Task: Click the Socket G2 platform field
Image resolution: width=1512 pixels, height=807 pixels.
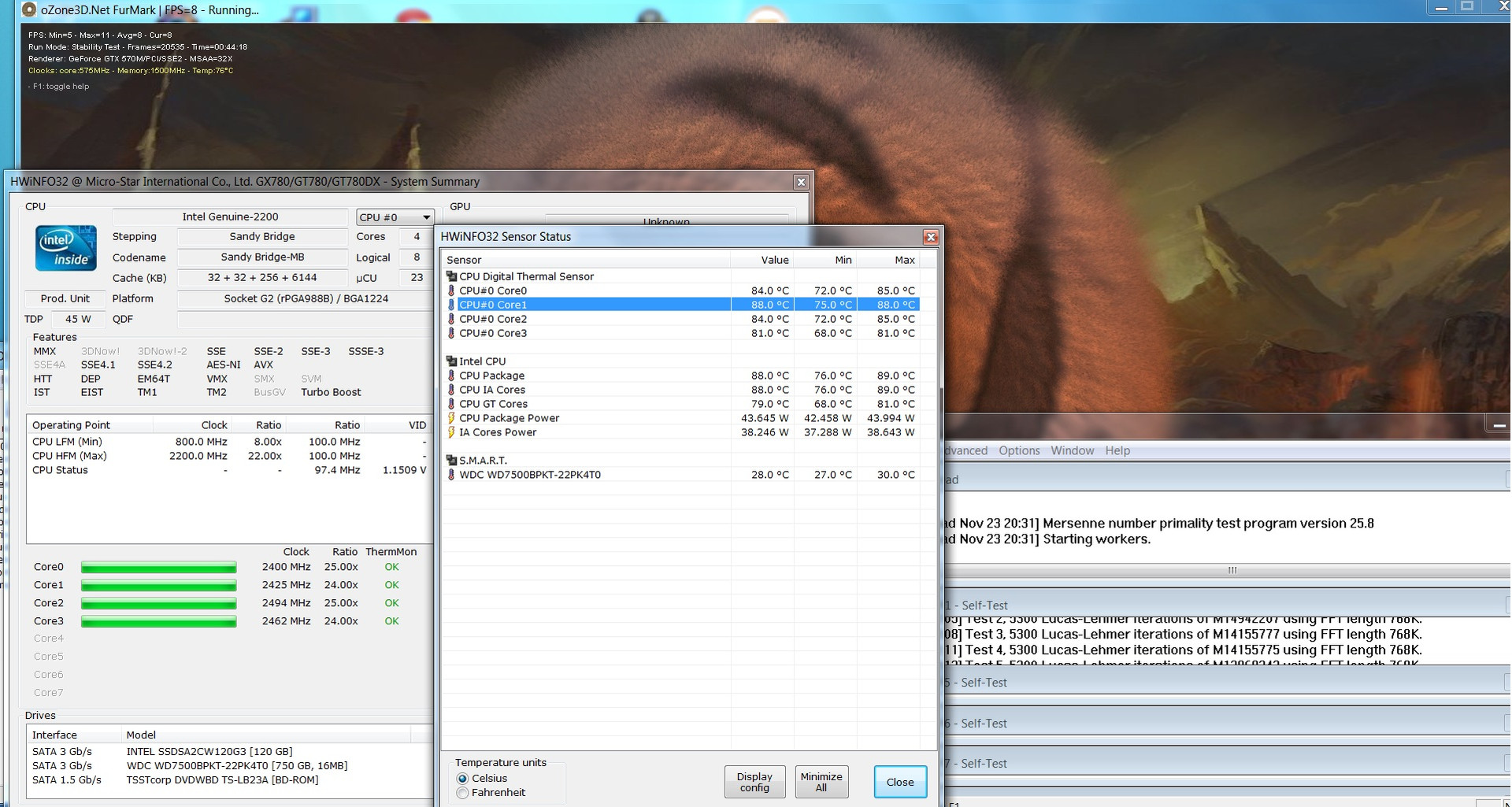Action: tap(306, 298)
